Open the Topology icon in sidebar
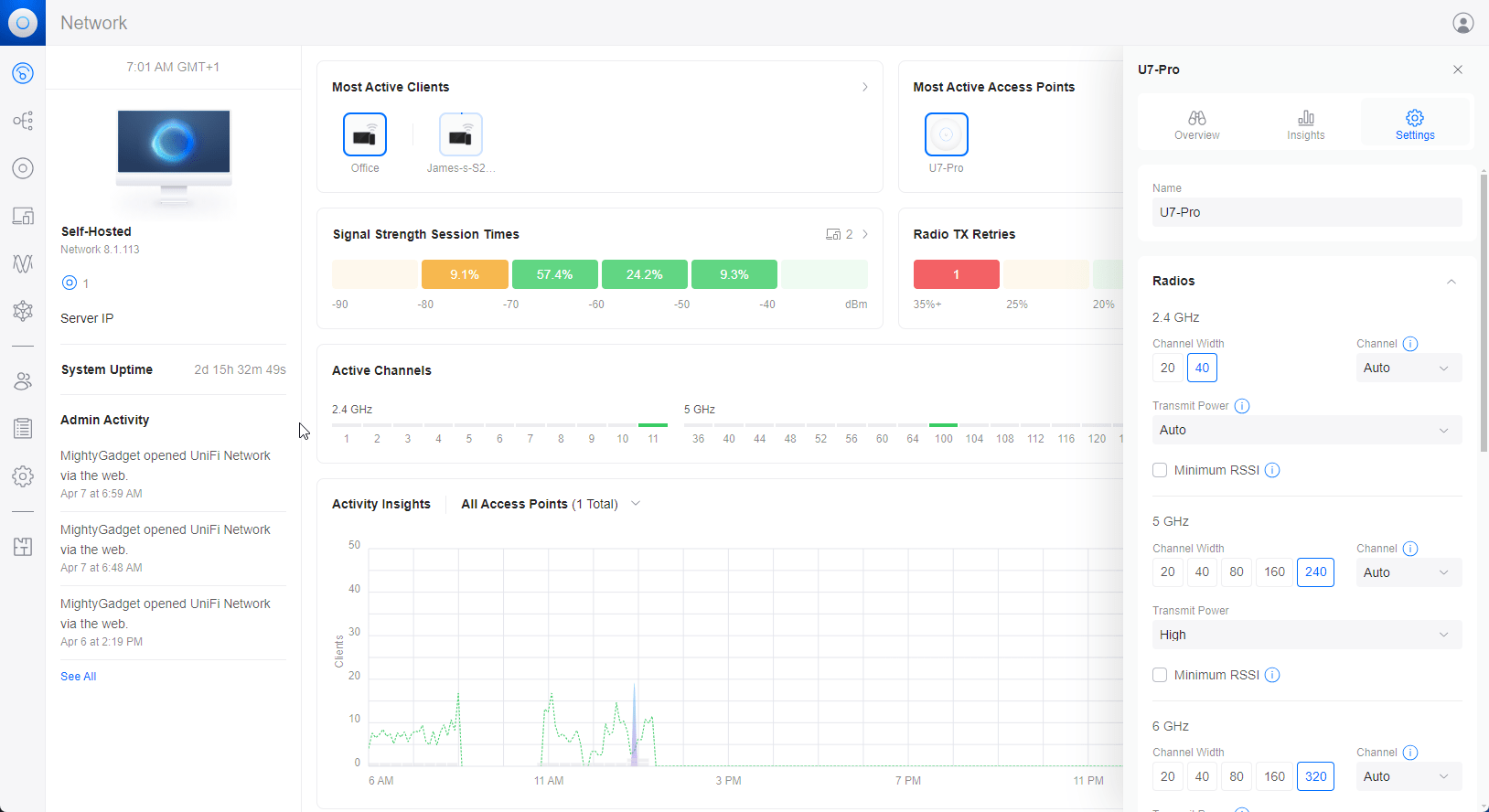The width and height of the screenshot is (1489, 812). click(x=23, y=121)
